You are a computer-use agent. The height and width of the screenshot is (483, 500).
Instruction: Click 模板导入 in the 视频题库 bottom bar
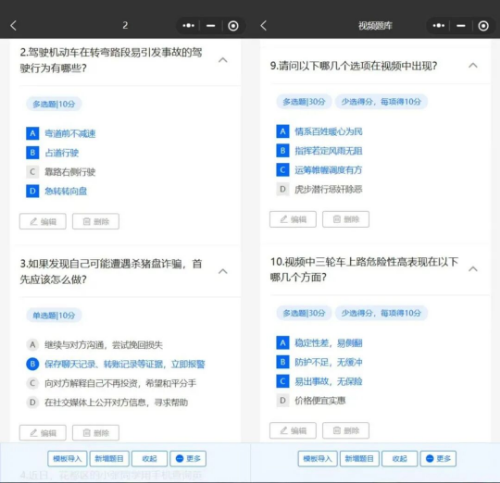point(318,459)
